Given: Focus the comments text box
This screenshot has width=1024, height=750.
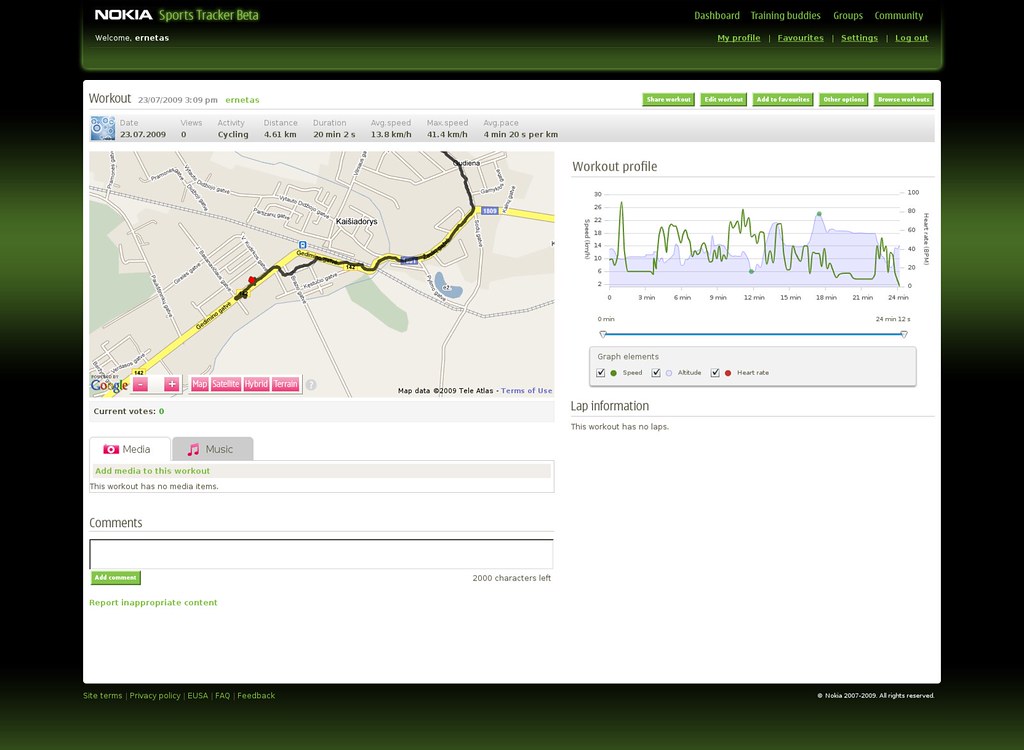Looking at the screenshot, I should [x=321, y=554].
